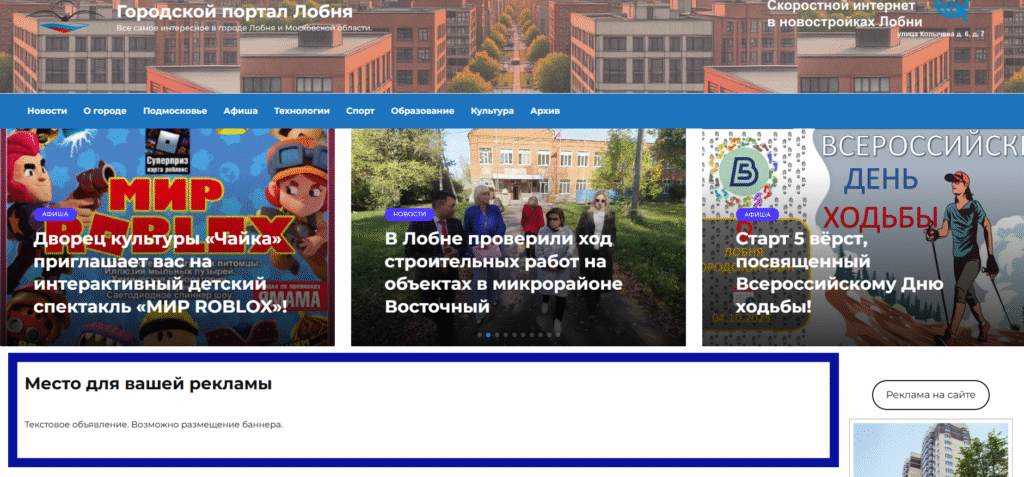Viewport: 1024px width, 477px height.
Task: Click the Lobnya portal logo in the header
Action: (x=63, y=23)
